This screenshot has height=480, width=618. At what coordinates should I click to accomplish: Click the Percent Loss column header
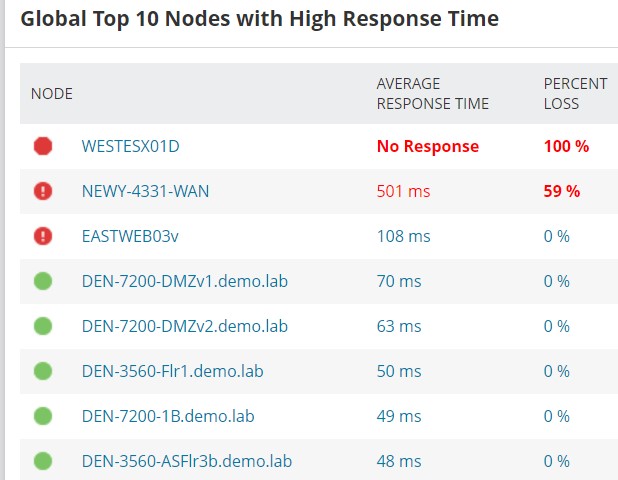575,94
